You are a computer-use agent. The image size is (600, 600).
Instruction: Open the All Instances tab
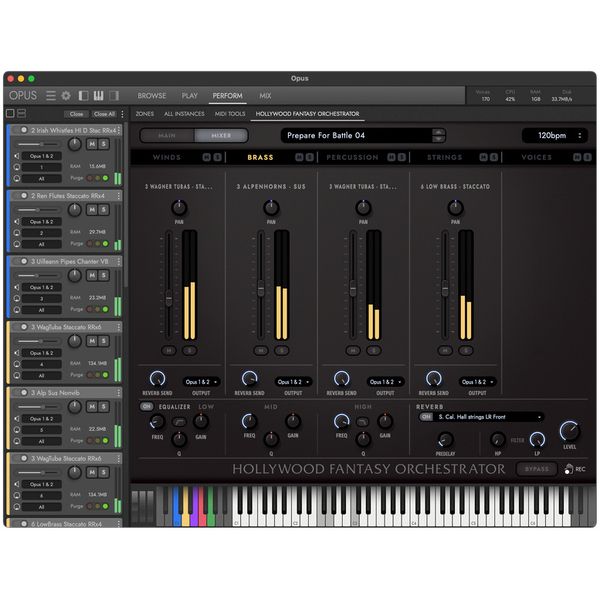184,114
